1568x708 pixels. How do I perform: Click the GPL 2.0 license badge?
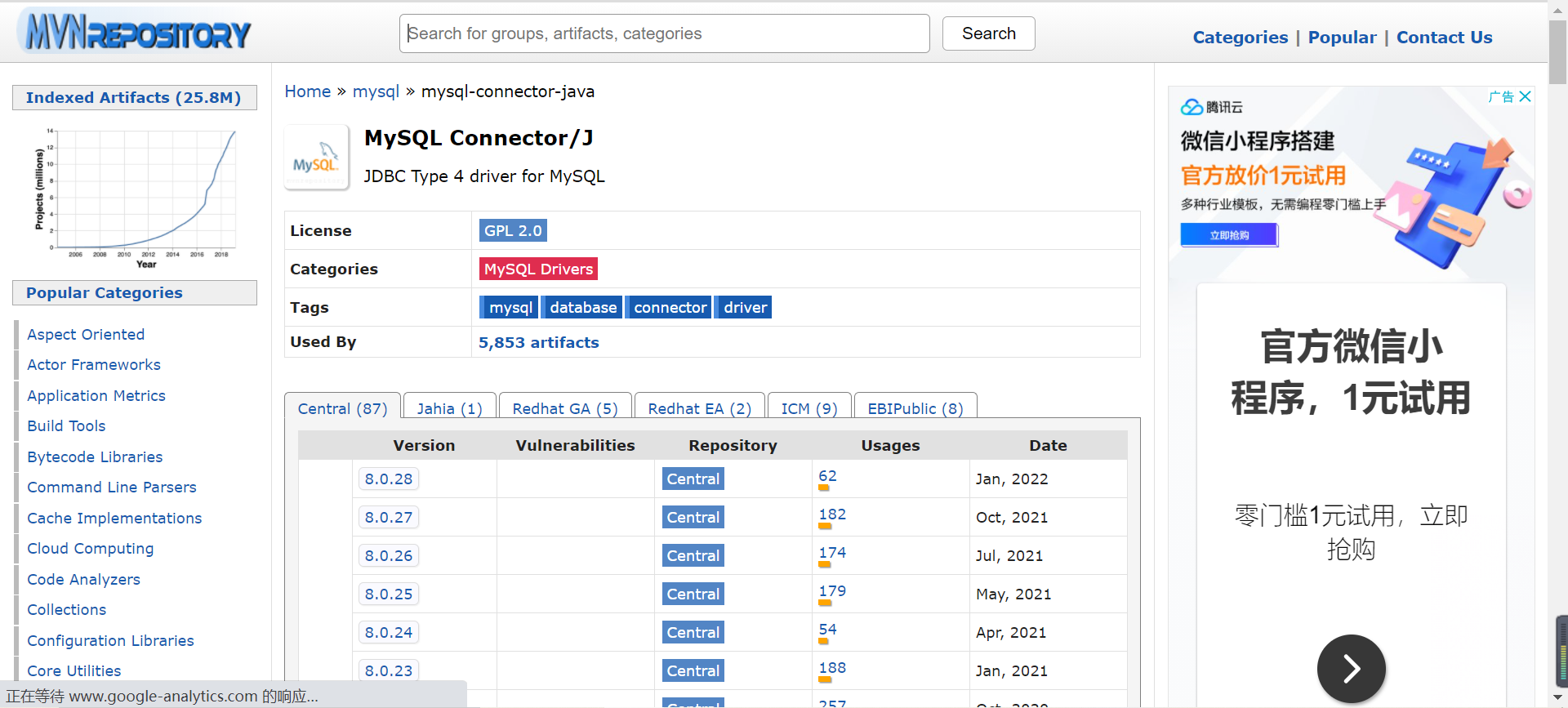coord(513,231)
